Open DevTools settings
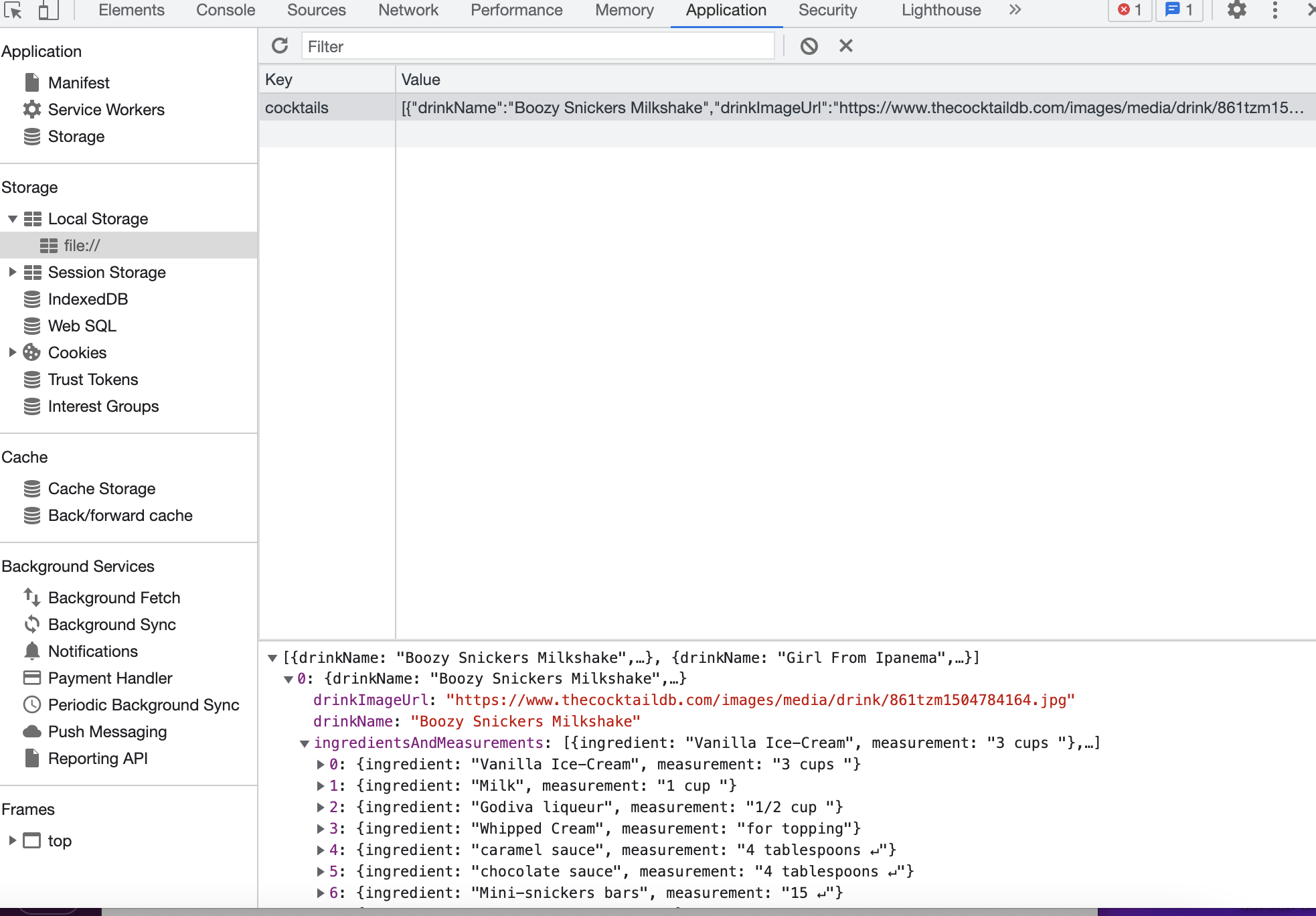Viewport: 1316px width, 916px height. [x=1237, y=10]
